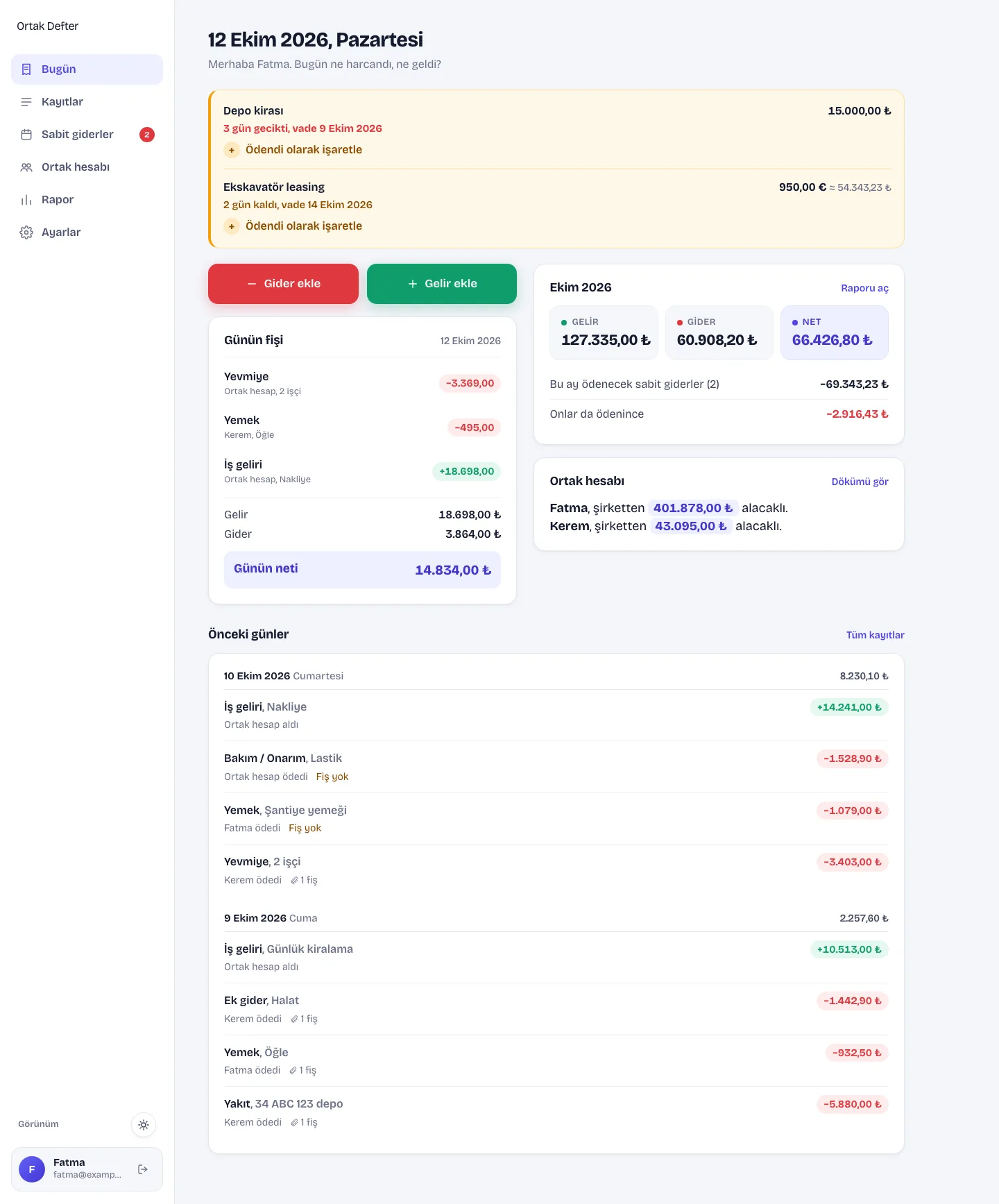The width and height of the screenshot is (999, 1204).
Task: Click the -3.369,00 Yevmiye amount
Action: [470, 383]
